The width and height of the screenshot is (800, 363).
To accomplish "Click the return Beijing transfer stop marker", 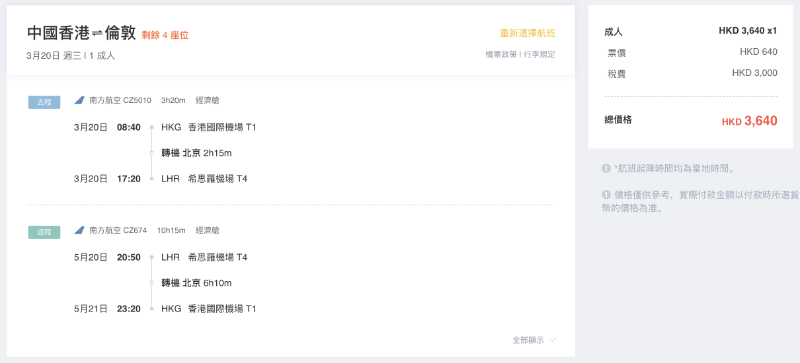I will pos(152,283).
